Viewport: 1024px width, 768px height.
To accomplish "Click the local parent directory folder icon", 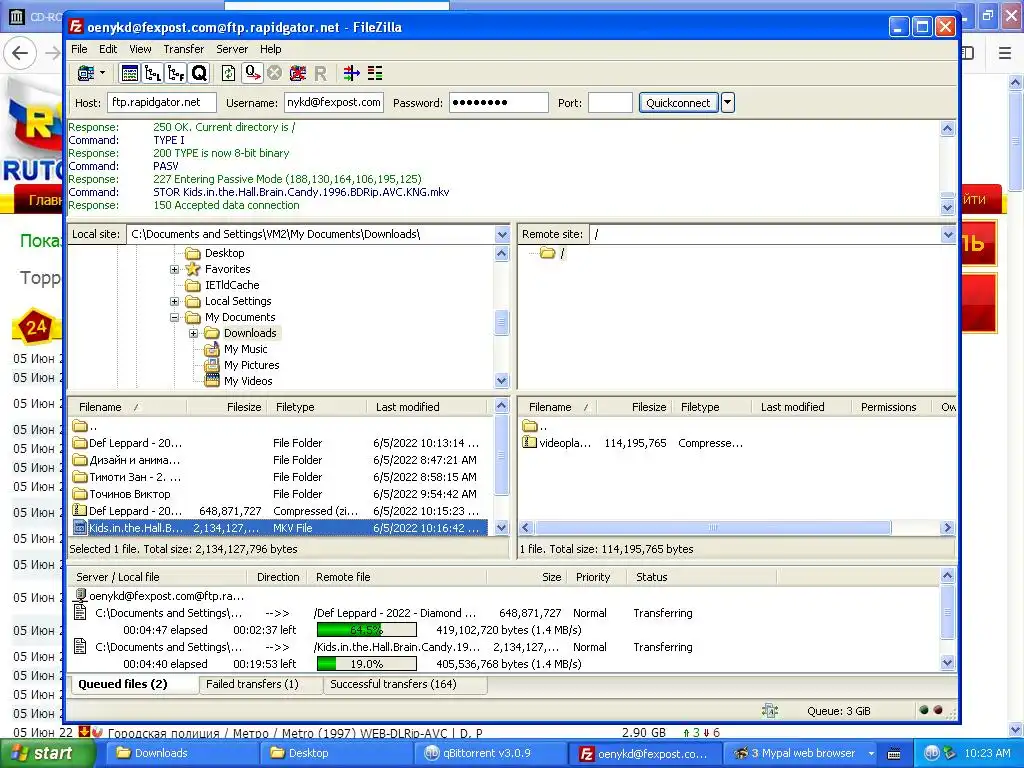I will click(80, 426).
